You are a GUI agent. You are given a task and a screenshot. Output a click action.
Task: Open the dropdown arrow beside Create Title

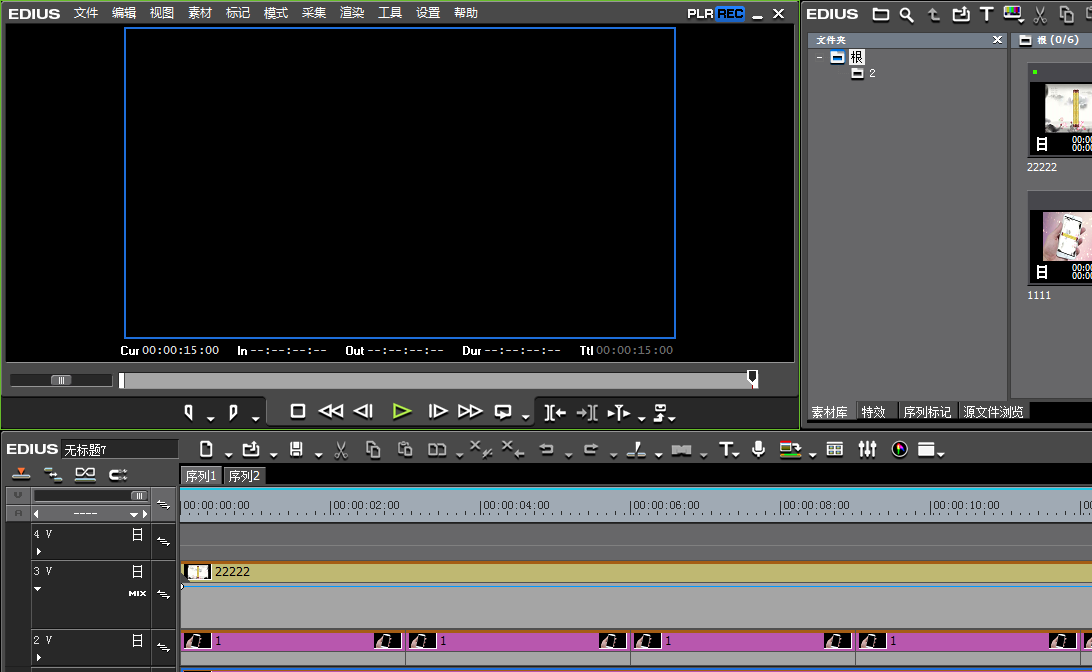pos(737,454)
